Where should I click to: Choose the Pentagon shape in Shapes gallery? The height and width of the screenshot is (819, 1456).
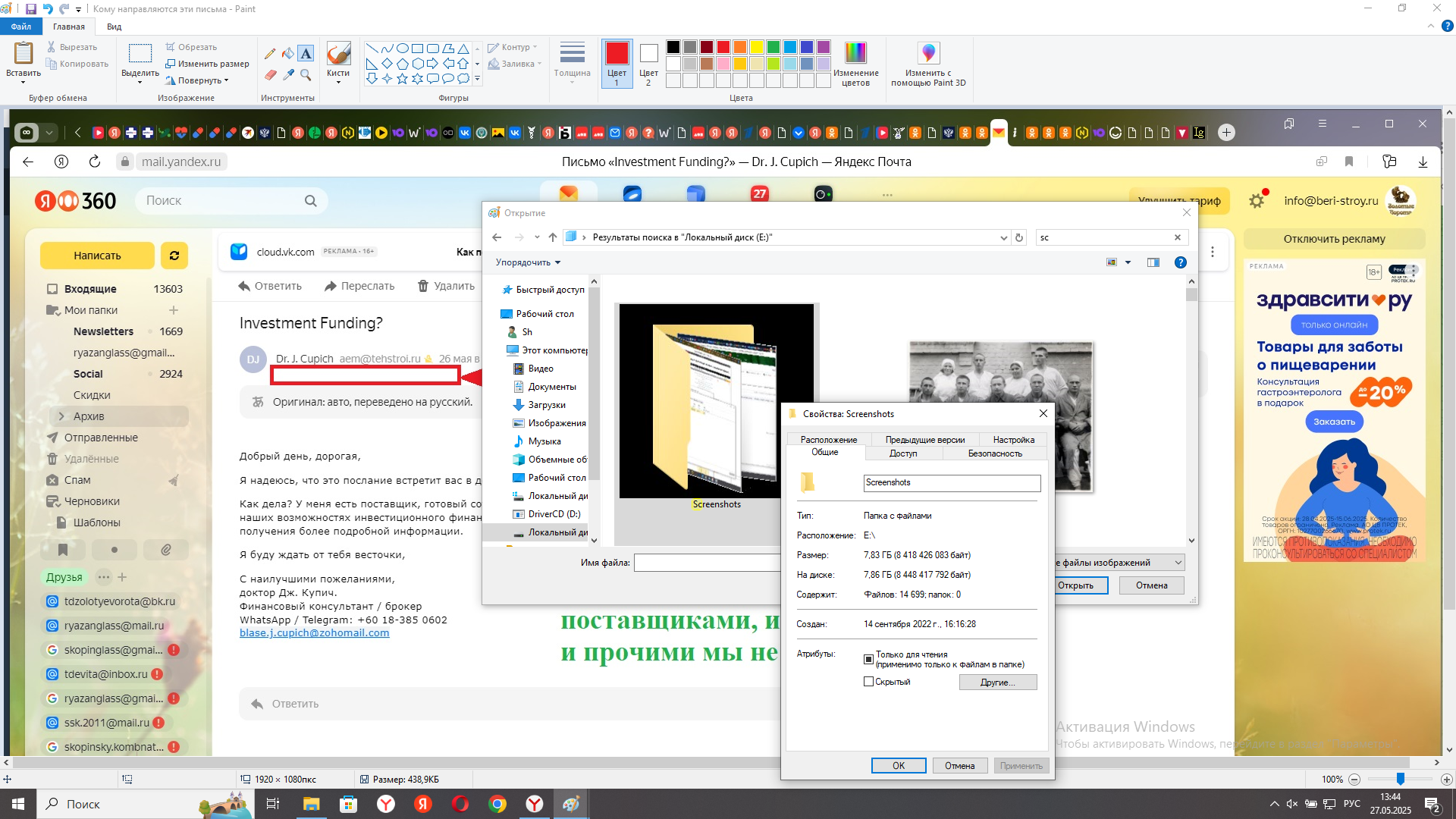[x=402, y=63]
